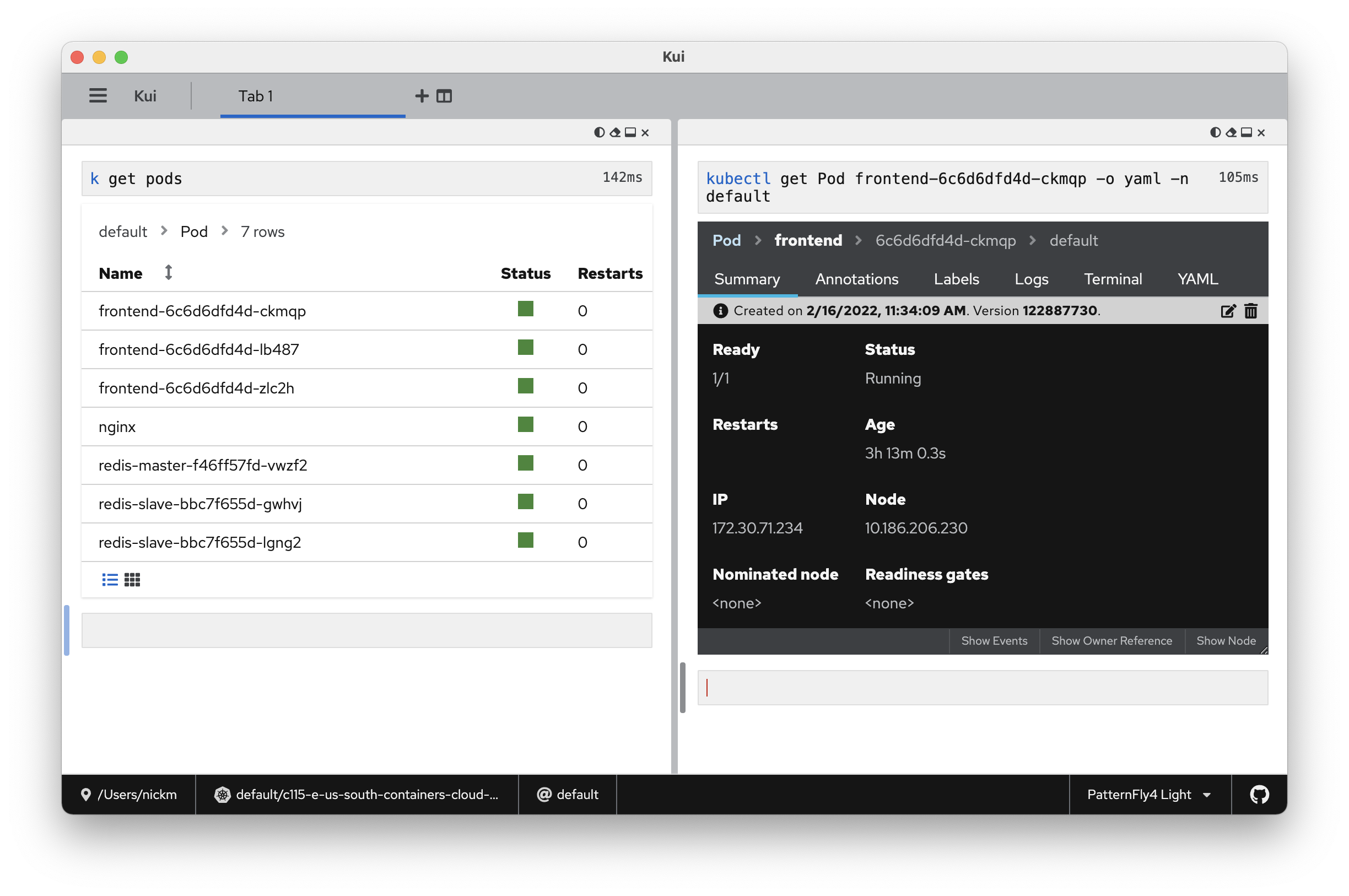
Task: Open the hamburger menu
Action: coord(98,95)
